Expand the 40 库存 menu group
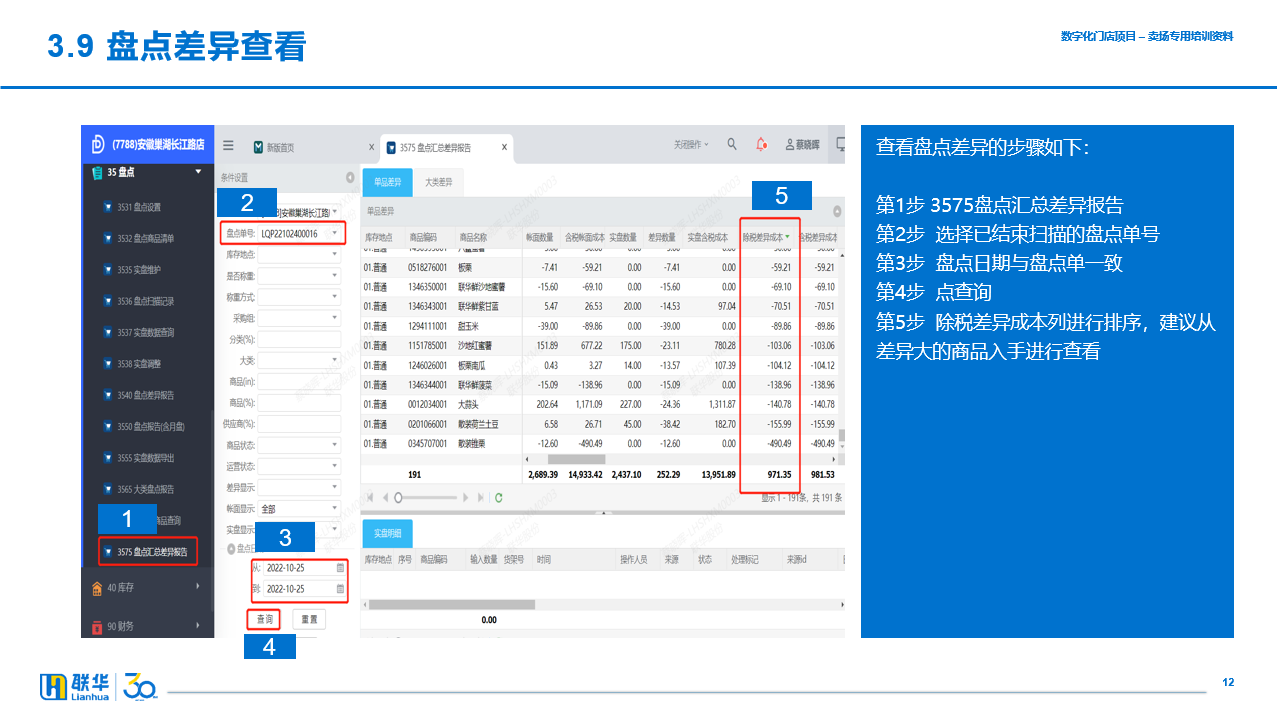The width and height of the screenshot is (1277, 718). pyautogui.click(x=198, y=586)
